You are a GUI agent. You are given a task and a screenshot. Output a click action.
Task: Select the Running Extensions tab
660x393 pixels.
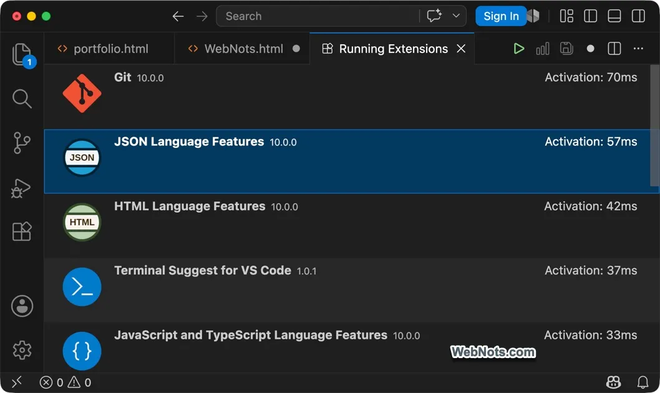pos(391,49)
